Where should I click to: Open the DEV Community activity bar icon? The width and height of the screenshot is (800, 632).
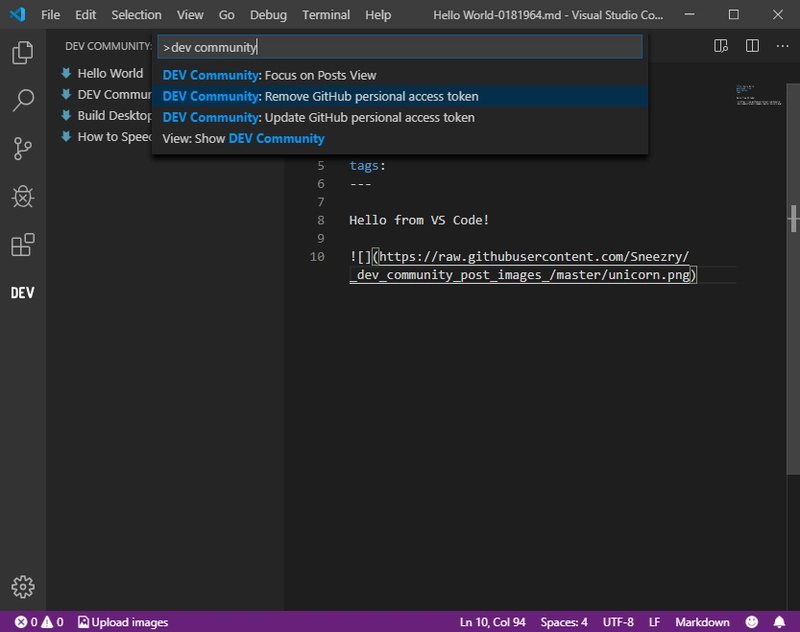(x=22, y=293)
